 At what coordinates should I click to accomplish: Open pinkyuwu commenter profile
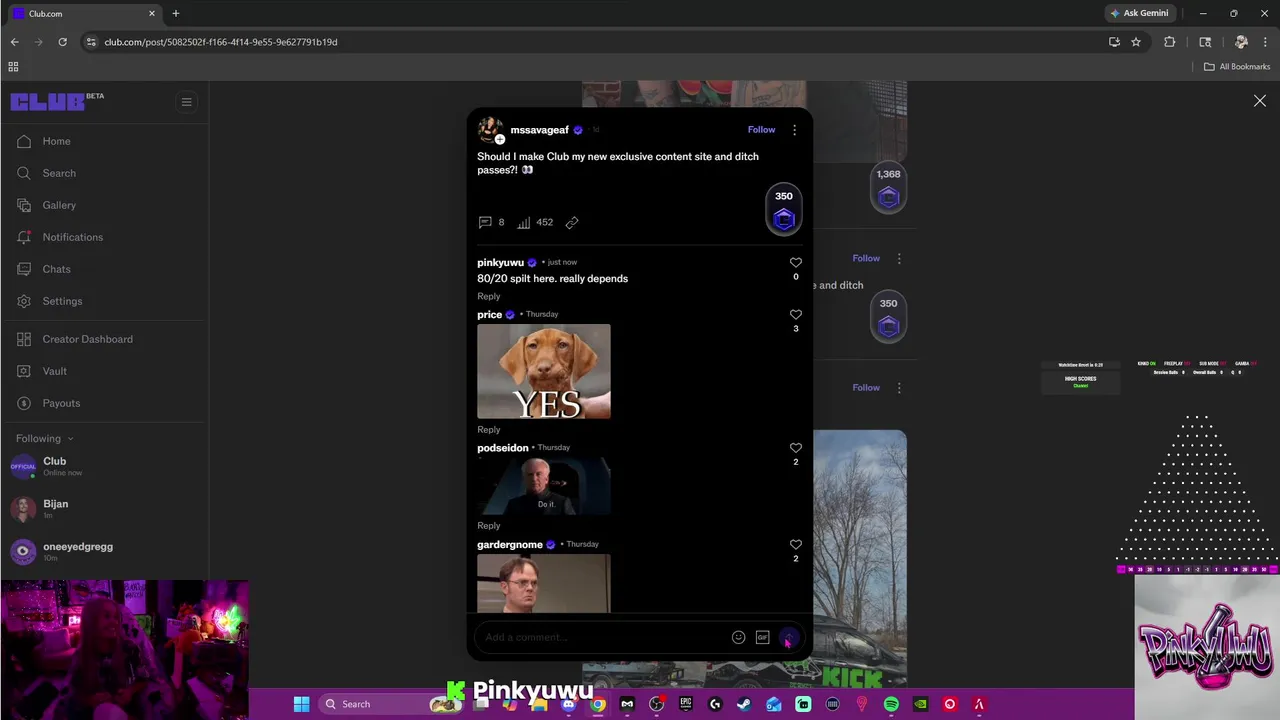click(x=500, y=262)
